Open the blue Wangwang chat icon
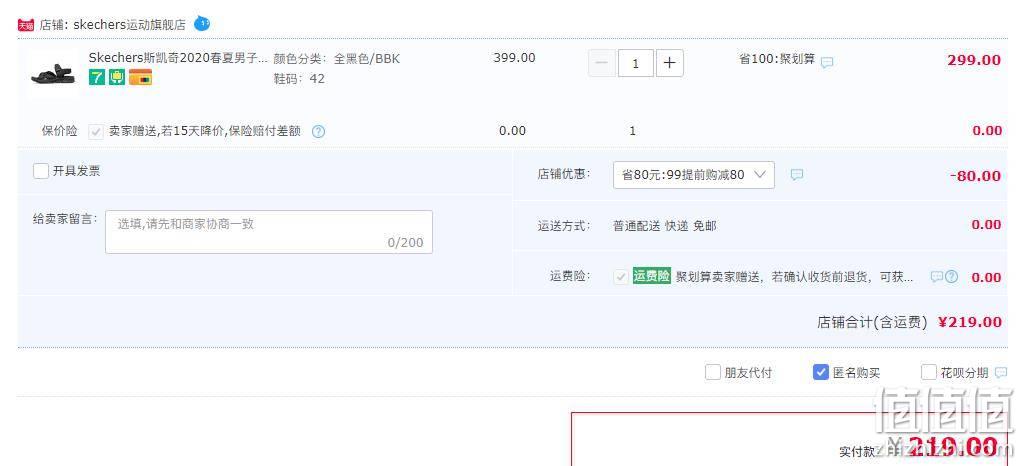Screen dimensions: 1023x466 coord(202,24)
